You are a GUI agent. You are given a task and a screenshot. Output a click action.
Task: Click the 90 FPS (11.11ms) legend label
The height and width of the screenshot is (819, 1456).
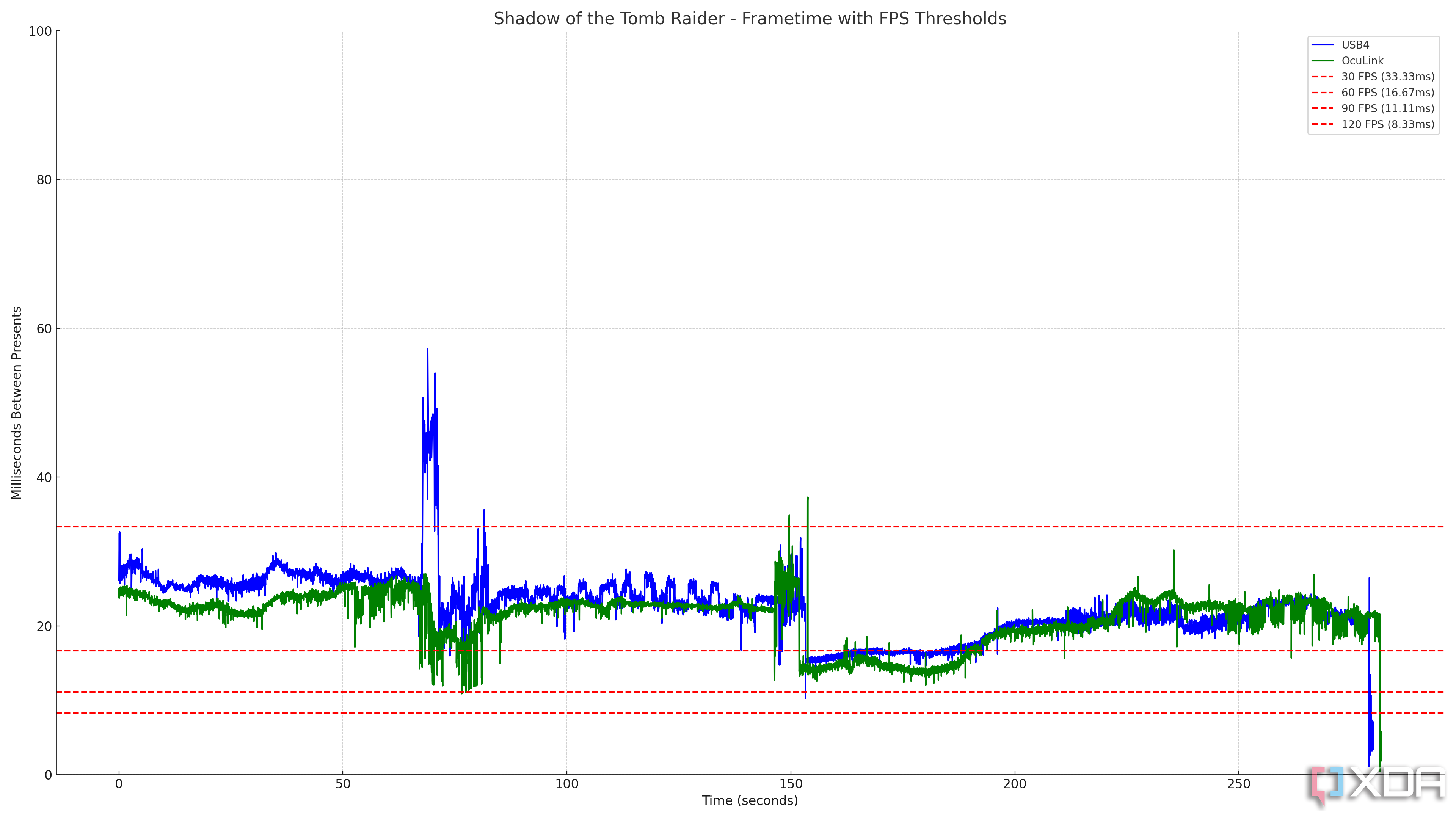[1388, 108]
